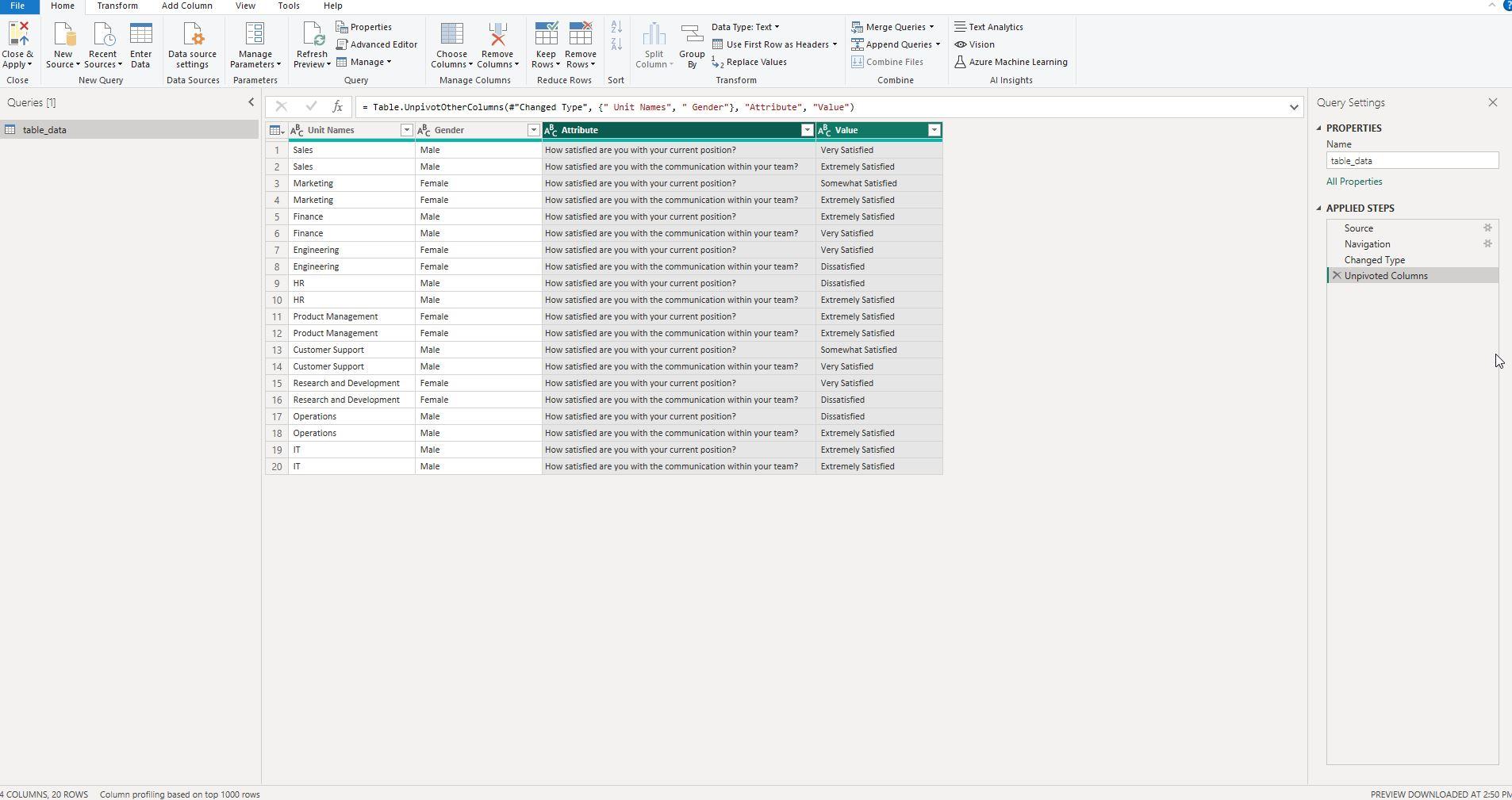Sort the column descending

[616, 44]
